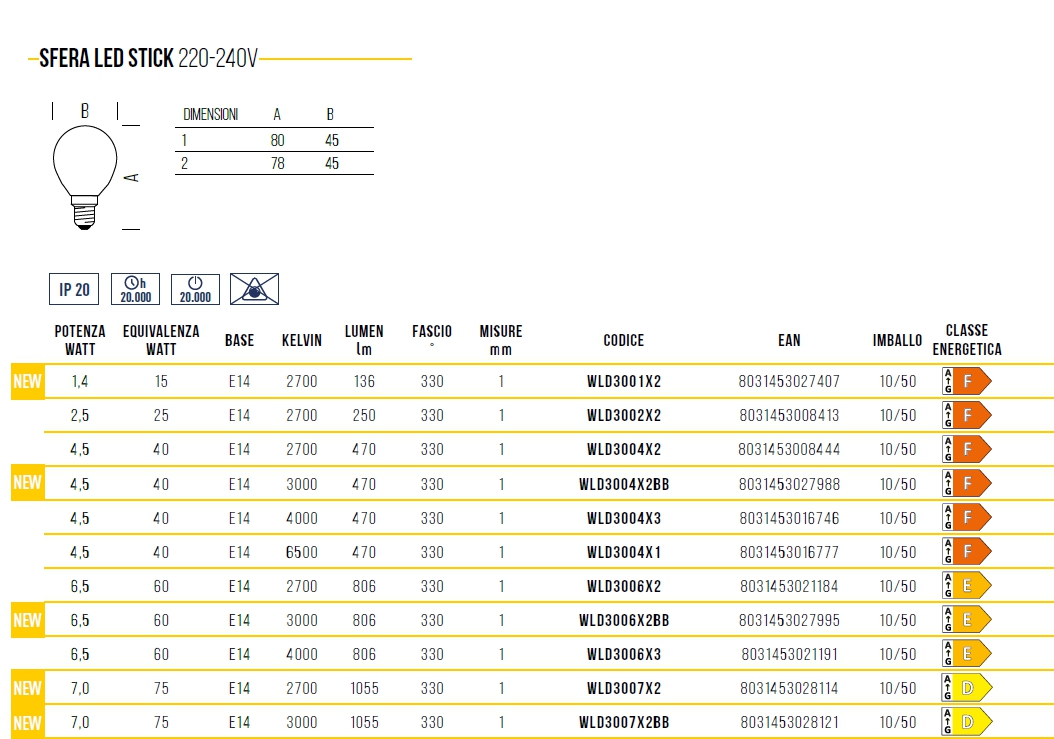
Task: Click the 78 value in dimensions table
Action: tap(277, 164)
